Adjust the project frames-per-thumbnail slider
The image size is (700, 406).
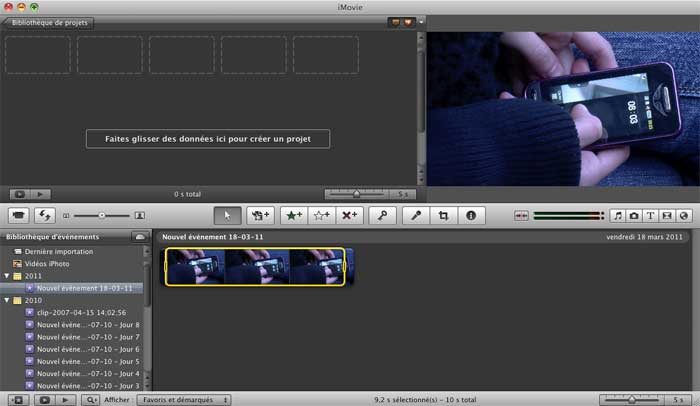pos(356,194)
